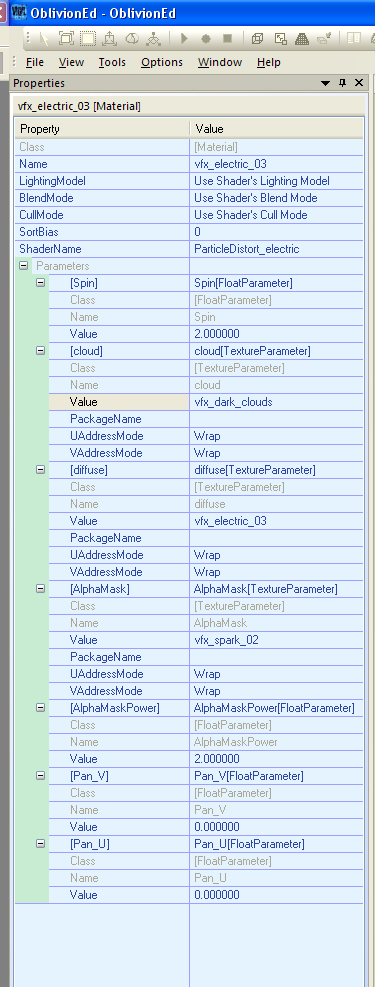Click the BlendMode value field

tap(276, 198)
